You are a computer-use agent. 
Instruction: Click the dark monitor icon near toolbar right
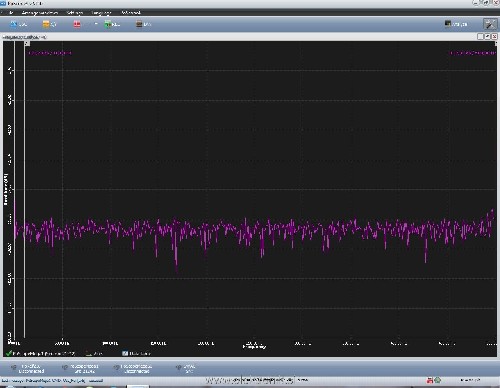[x=448, y=23]
